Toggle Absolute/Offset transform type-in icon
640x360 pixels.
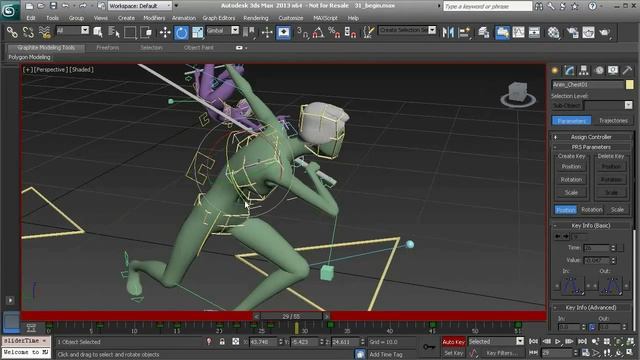[x=236, y=342]
